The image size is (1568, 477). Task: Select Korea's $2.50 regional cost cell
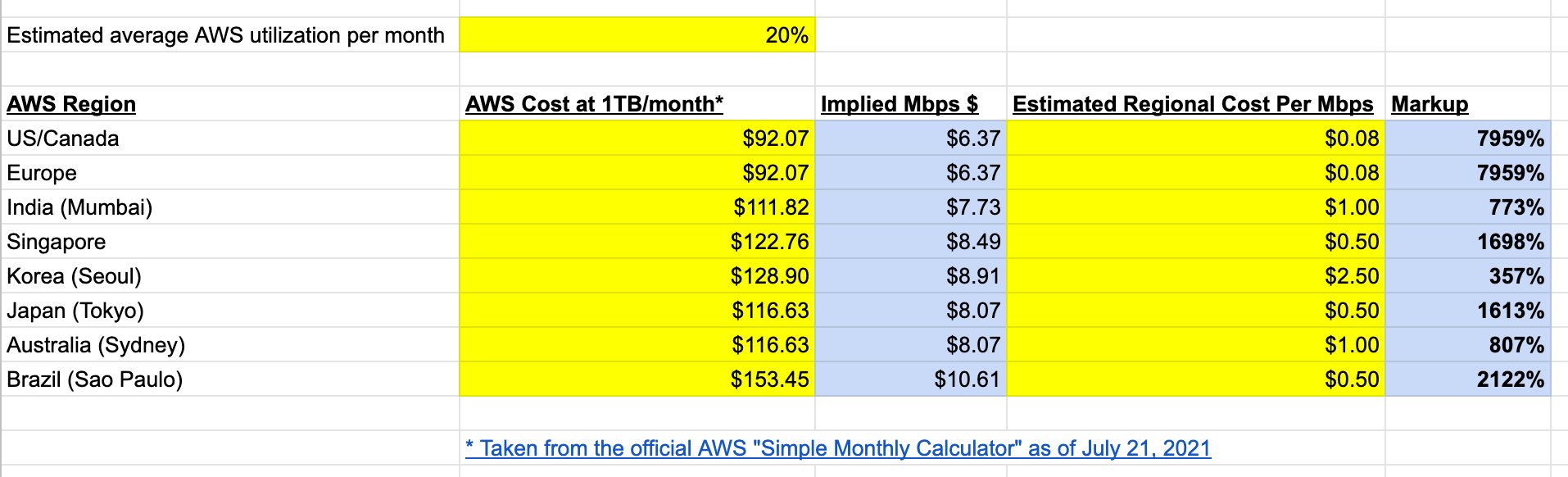pos(1195,276)
